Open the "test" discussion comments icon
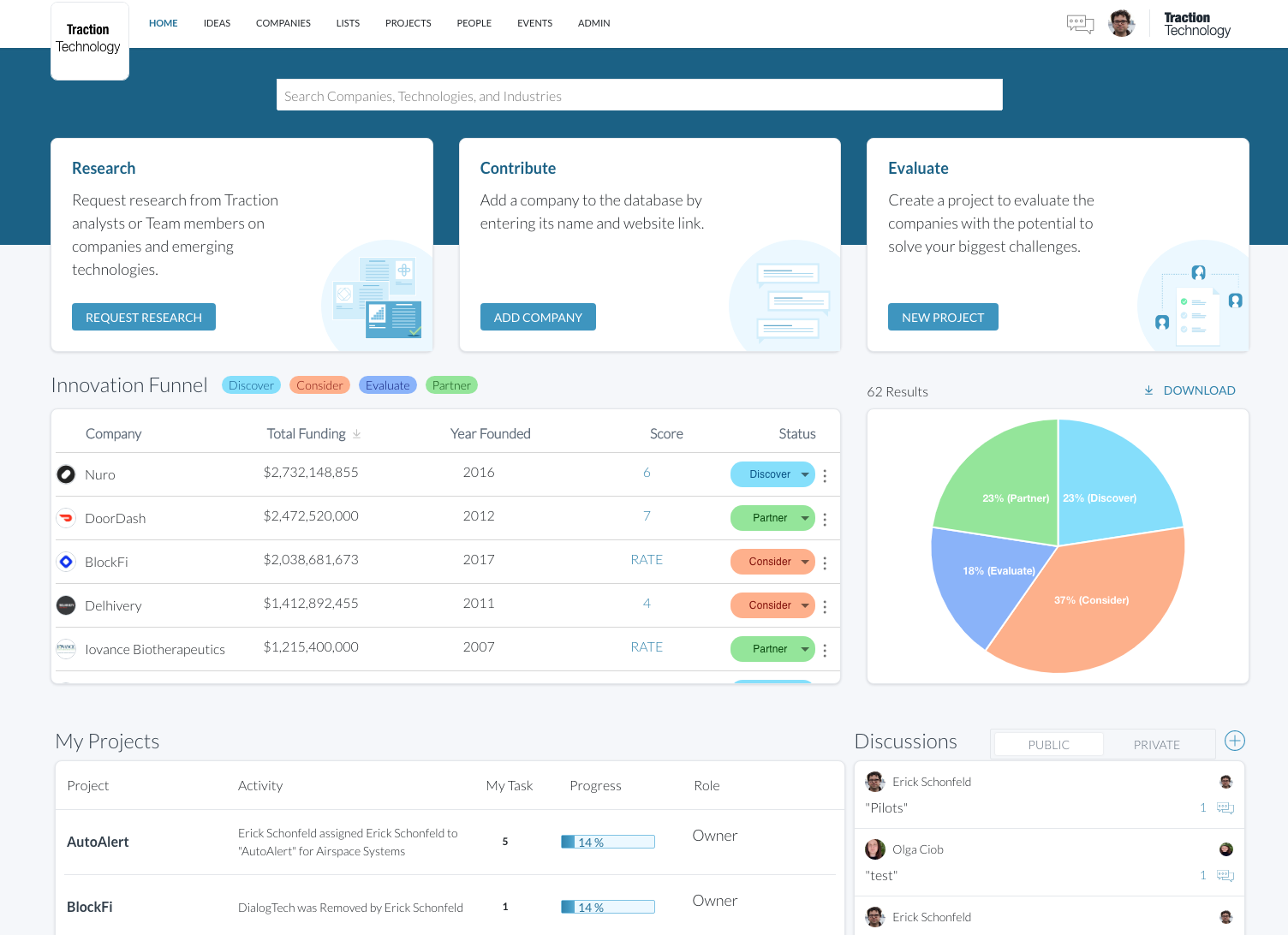Image resolution: width=1288 pixels, height=935 pixels. (x=1225, y=875)
